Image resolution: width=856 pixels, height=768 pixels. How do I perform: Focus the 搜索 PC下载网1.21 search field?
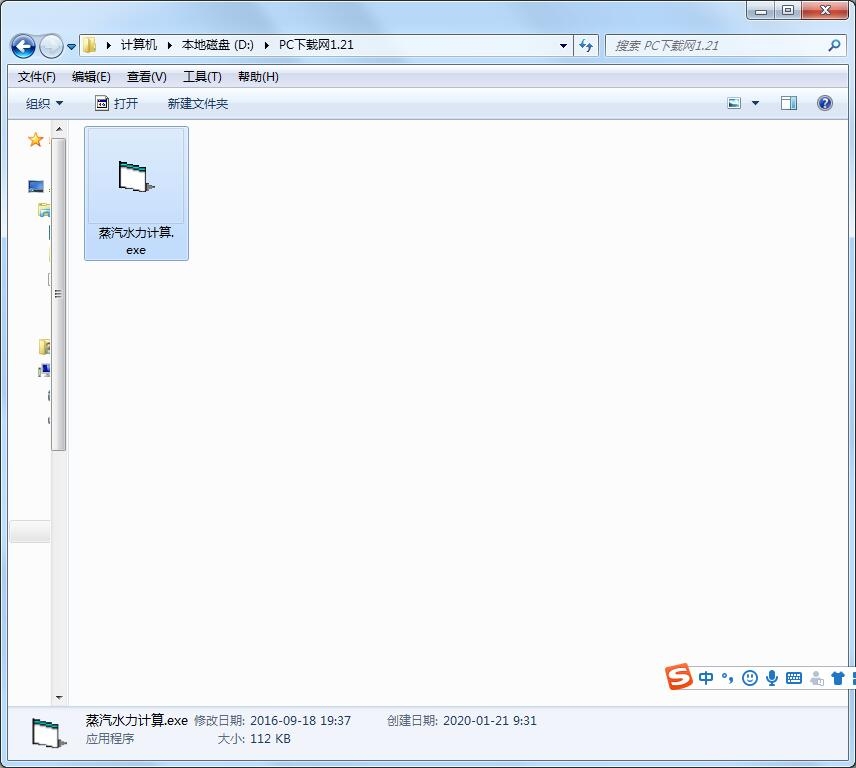click(x=724, y=46)
